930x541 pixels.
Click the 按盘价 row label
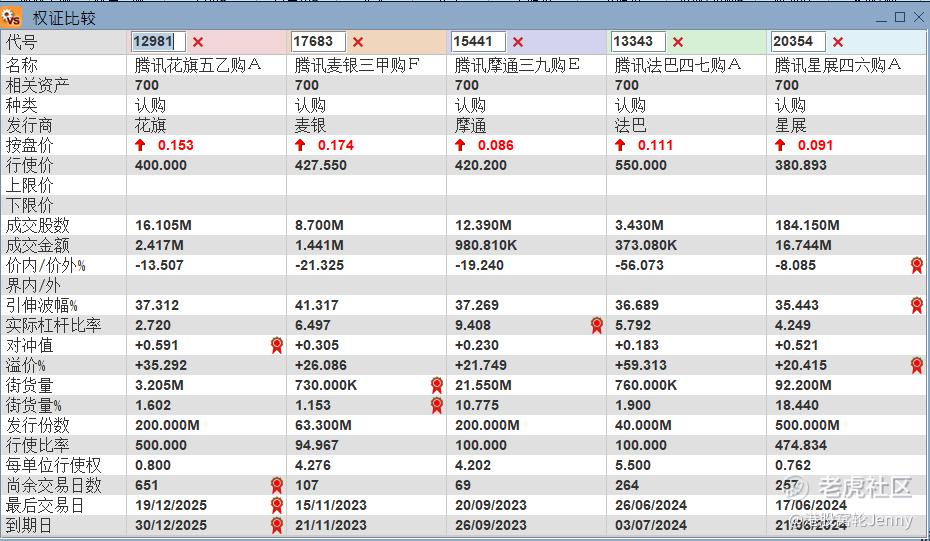click(29, 145)
